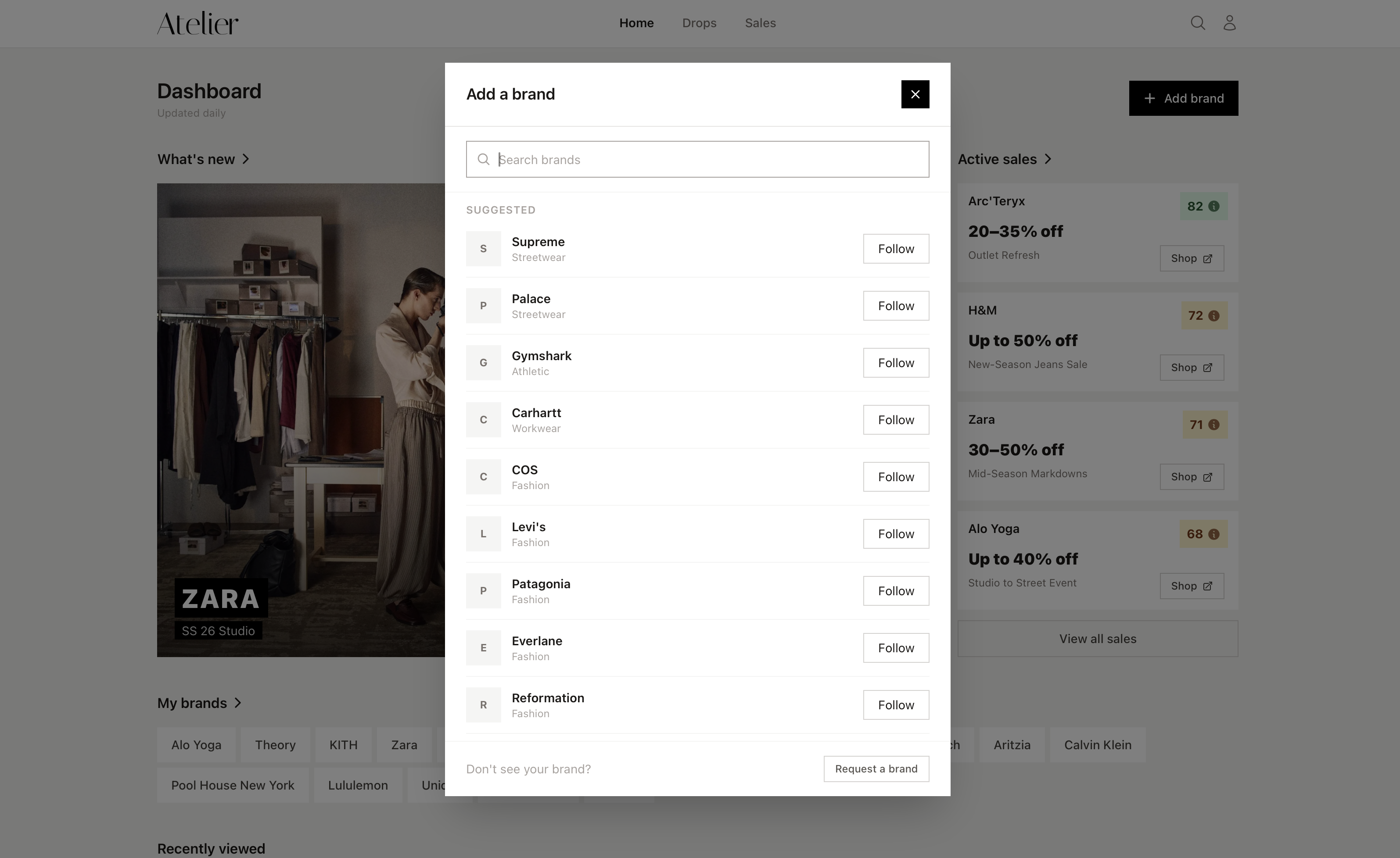Select the Calvin Klein brand chip
1400x858 pixels.
(x=1098, y=745)
